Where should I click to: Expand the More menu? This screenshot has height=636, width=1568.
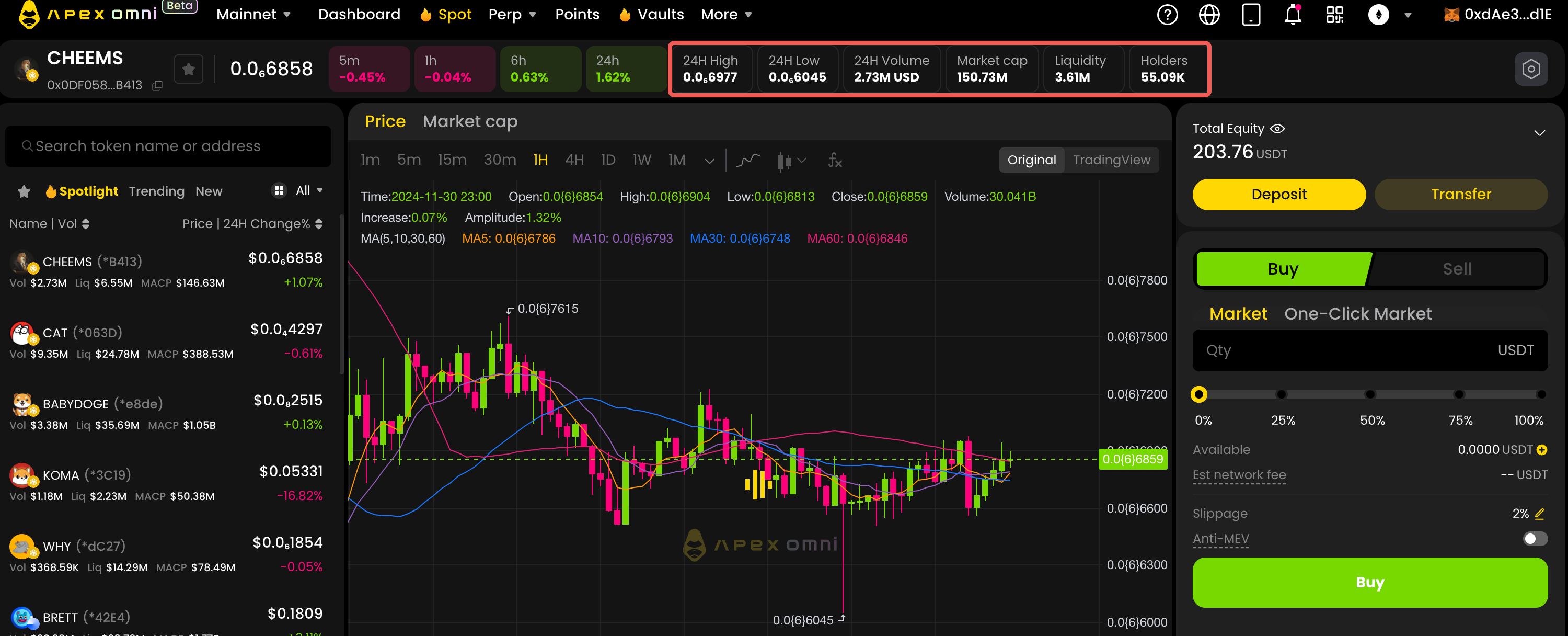click(x=726, y=15)
